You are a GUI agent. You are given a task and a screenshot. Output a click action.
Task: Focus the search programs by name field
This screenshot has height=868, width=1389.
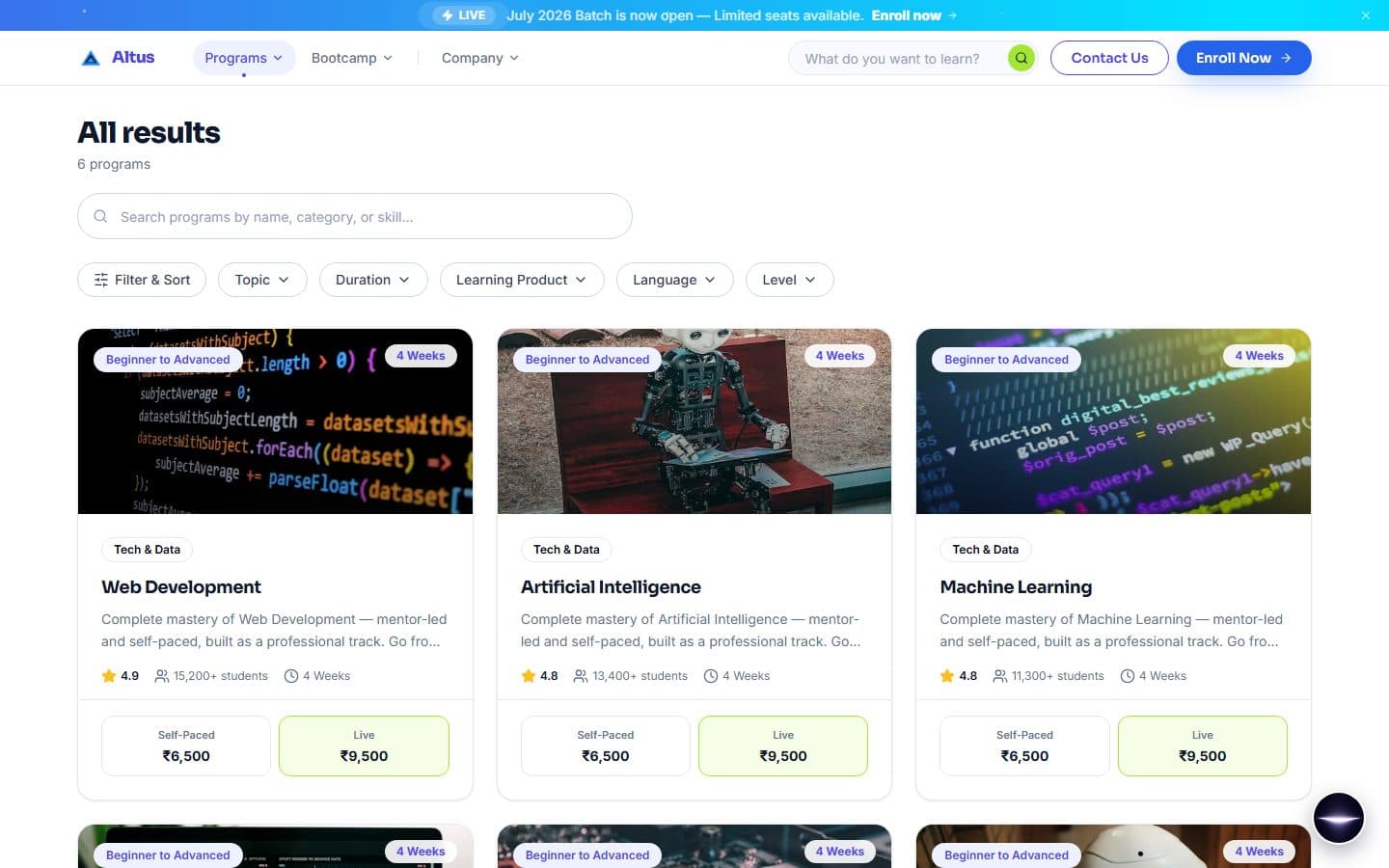pos(355,216)
